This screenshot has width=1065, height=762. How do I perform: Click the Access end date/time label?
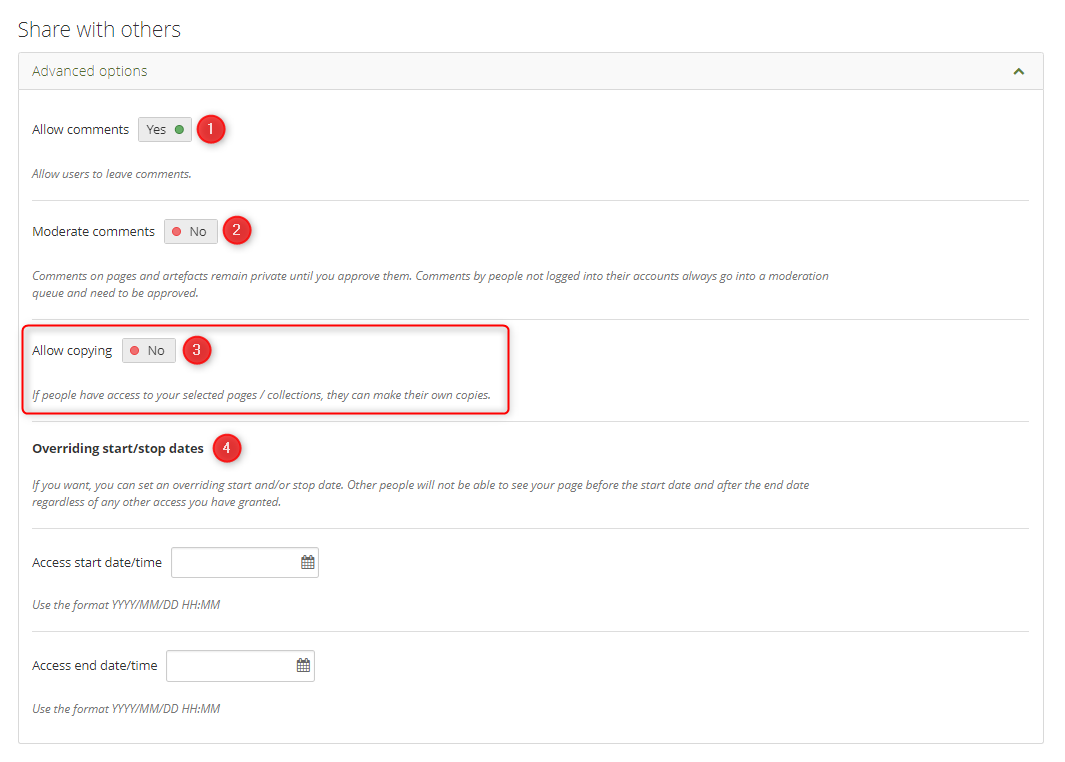(95, 666)
